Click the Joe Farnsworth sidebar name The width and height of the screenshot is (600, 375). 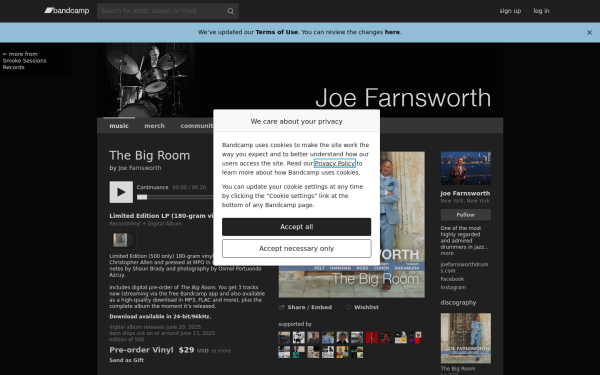(465, 194)
